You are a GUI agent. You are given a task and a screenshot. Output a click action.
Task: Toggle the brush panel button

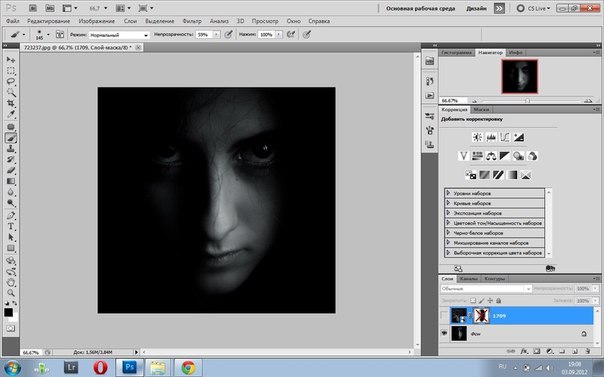tap(60, 34)
